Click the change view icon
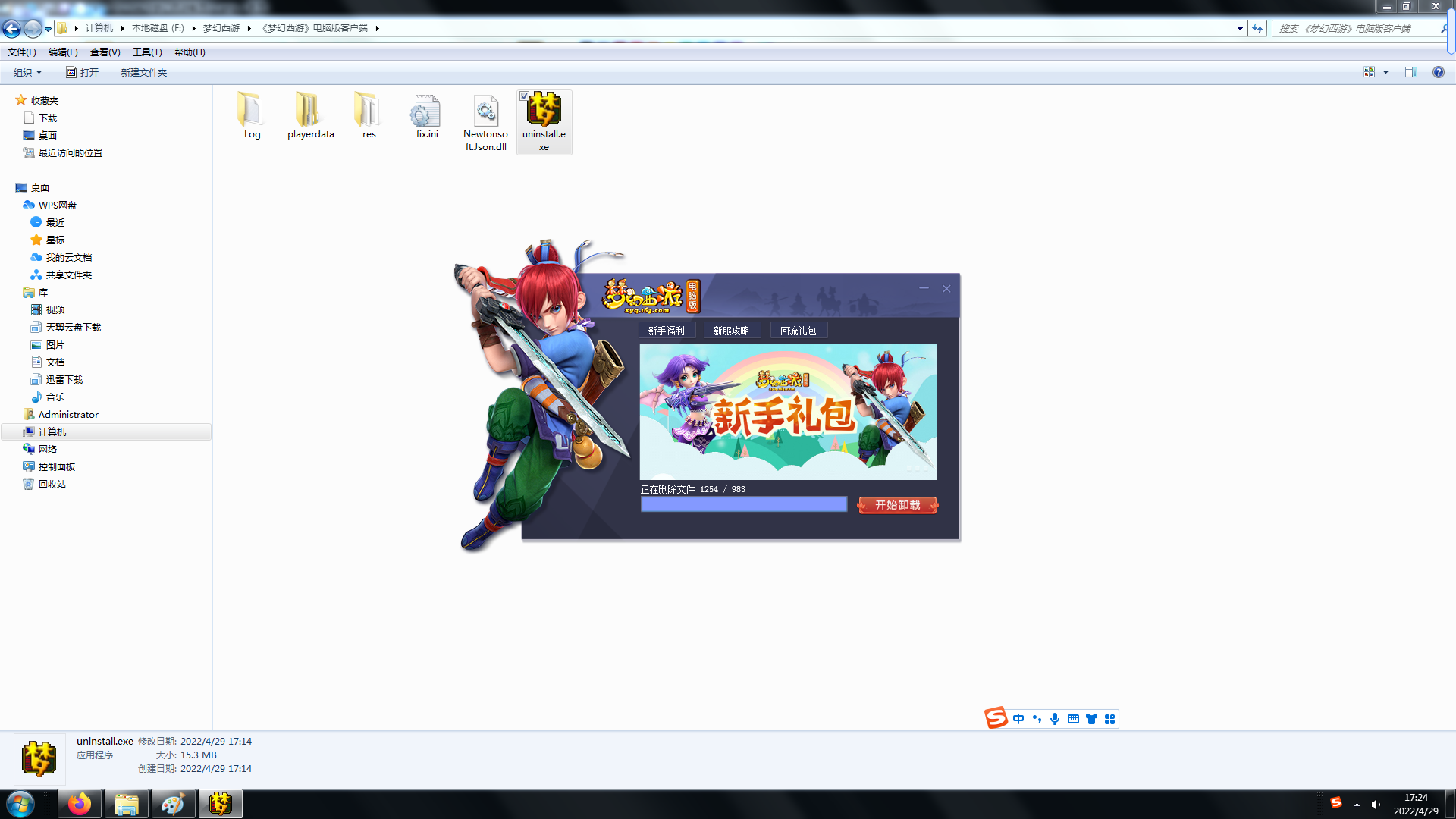The height and width of the screenshot is (819, 1456). pyautogui.click(x=1369, y=73)
